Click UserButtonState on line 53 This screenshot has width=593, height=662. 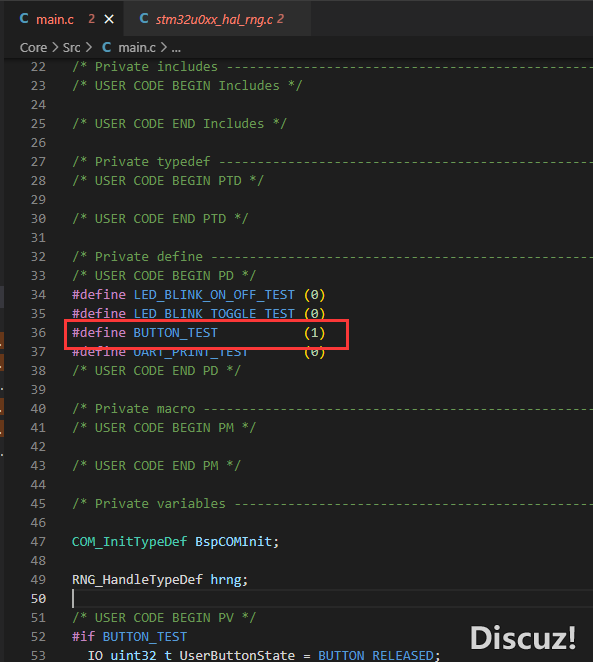click(x=237, y=655)
